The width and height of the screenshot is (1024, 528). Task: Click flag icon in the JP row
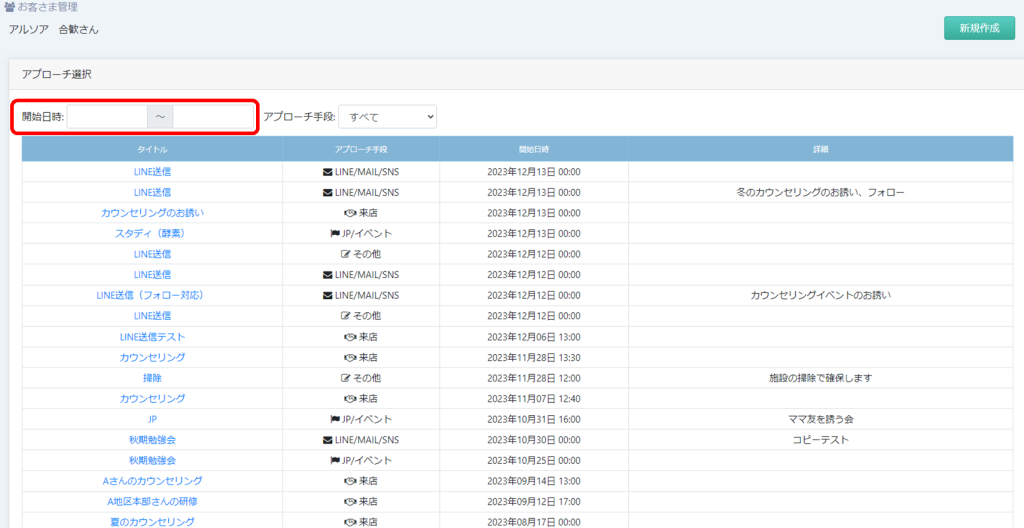click(x=335, y=419)
